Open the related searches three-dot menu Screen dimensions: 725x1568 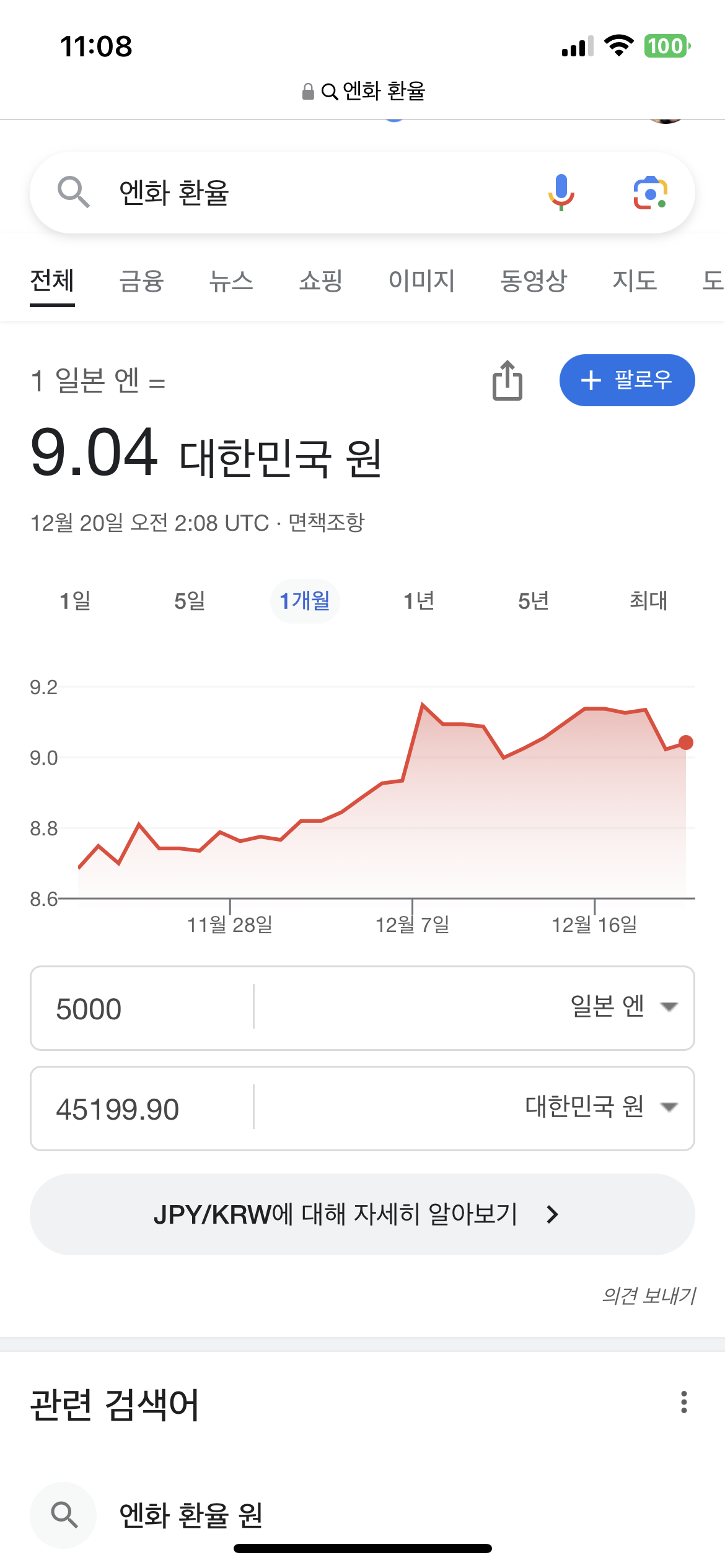click(x=683, y=1402)
